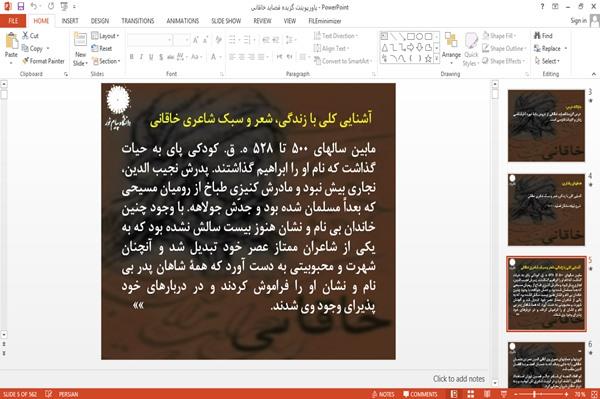Open the Text Direction dropdown
Screen dimensions: 600x399
coord(336,36)
